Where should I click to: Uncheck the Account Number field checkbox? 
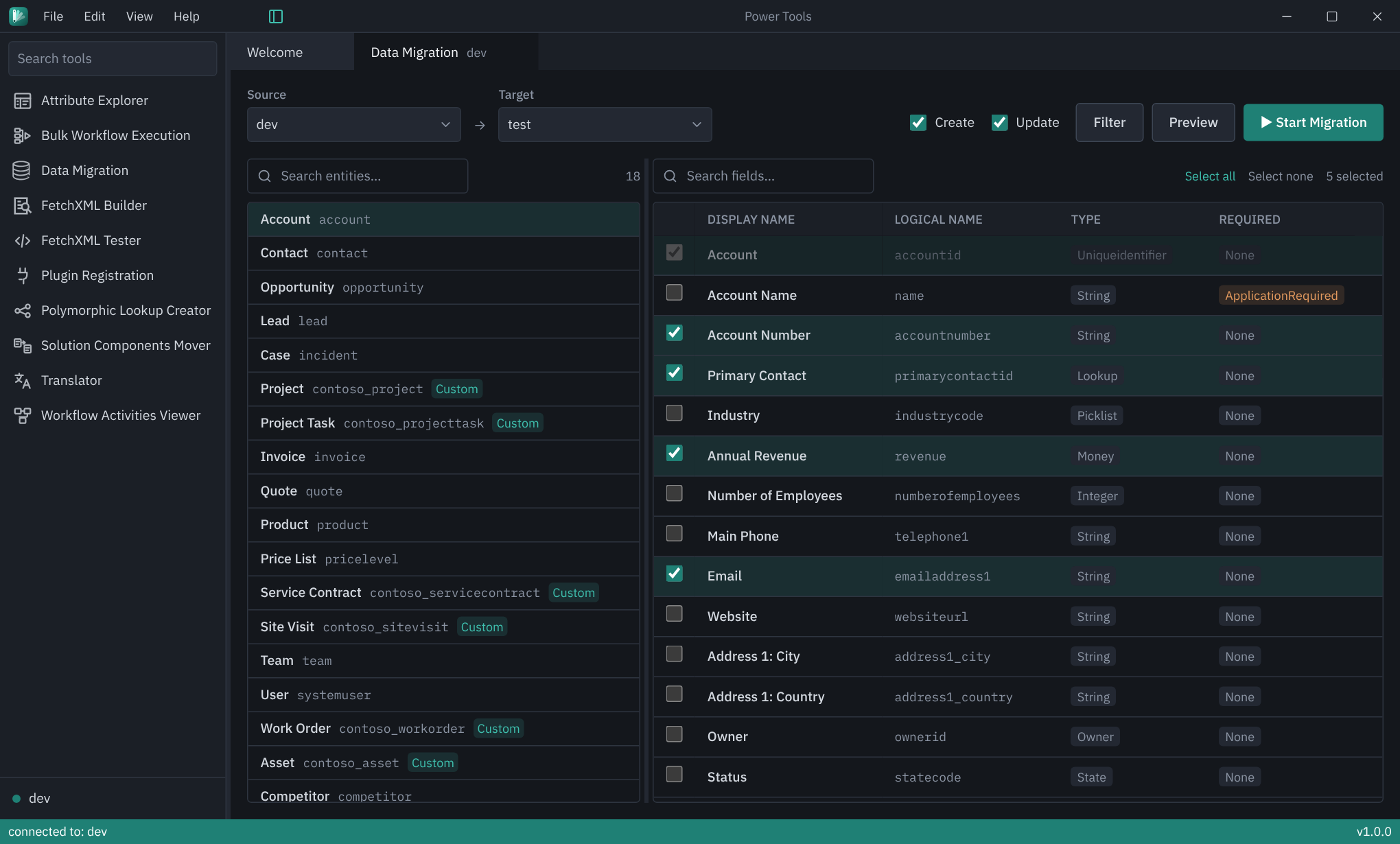pos(675,333)
